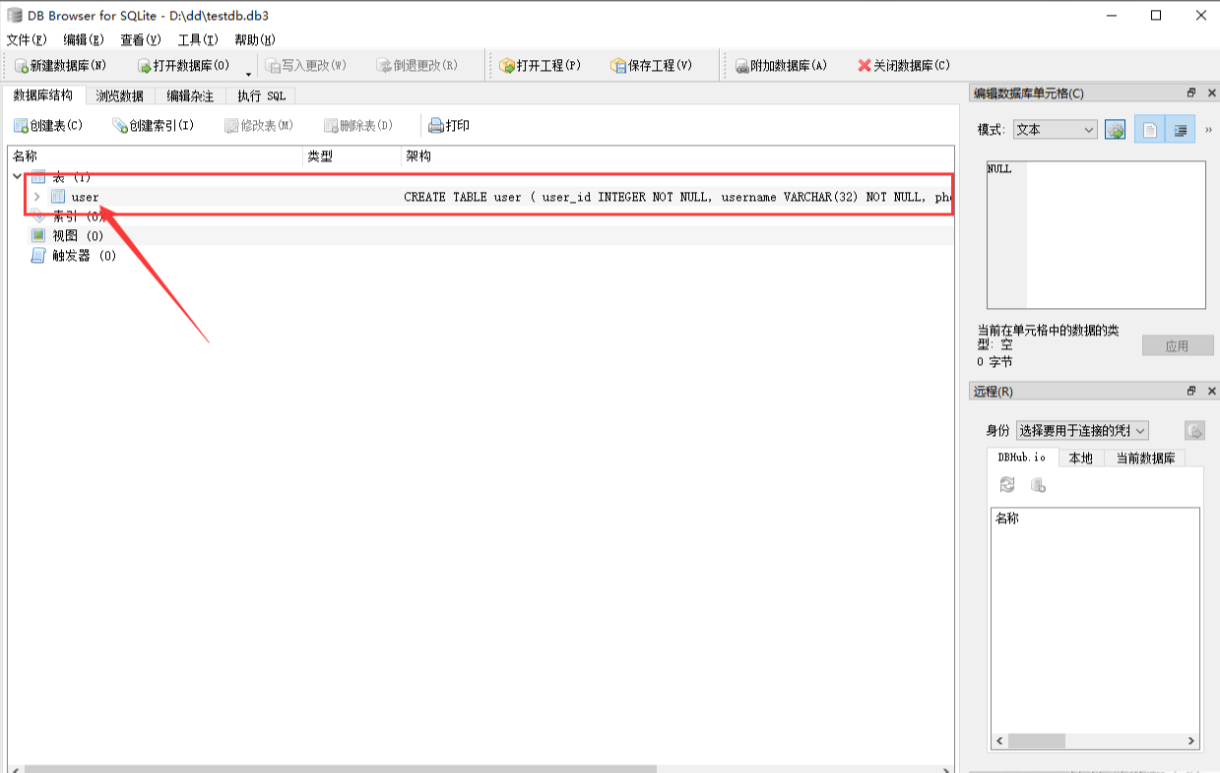Expand the user table tree node
This screenshot has width=1220, height=773.
(x=37, y=197)
